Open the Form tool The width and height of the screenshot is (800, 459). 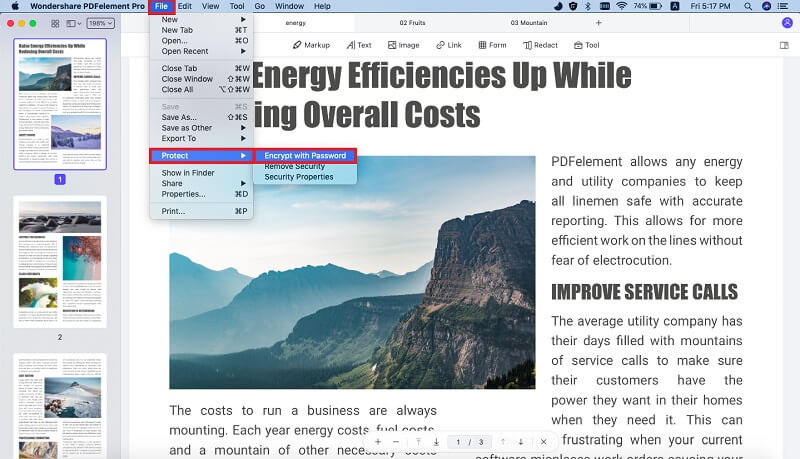(x=492, y=45)
